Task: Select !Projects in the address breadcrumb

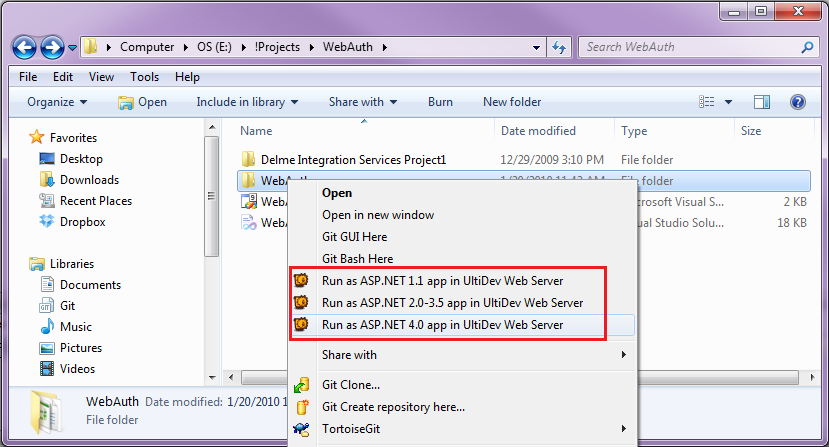Action: pyautogui.click(x=277, y=47)
